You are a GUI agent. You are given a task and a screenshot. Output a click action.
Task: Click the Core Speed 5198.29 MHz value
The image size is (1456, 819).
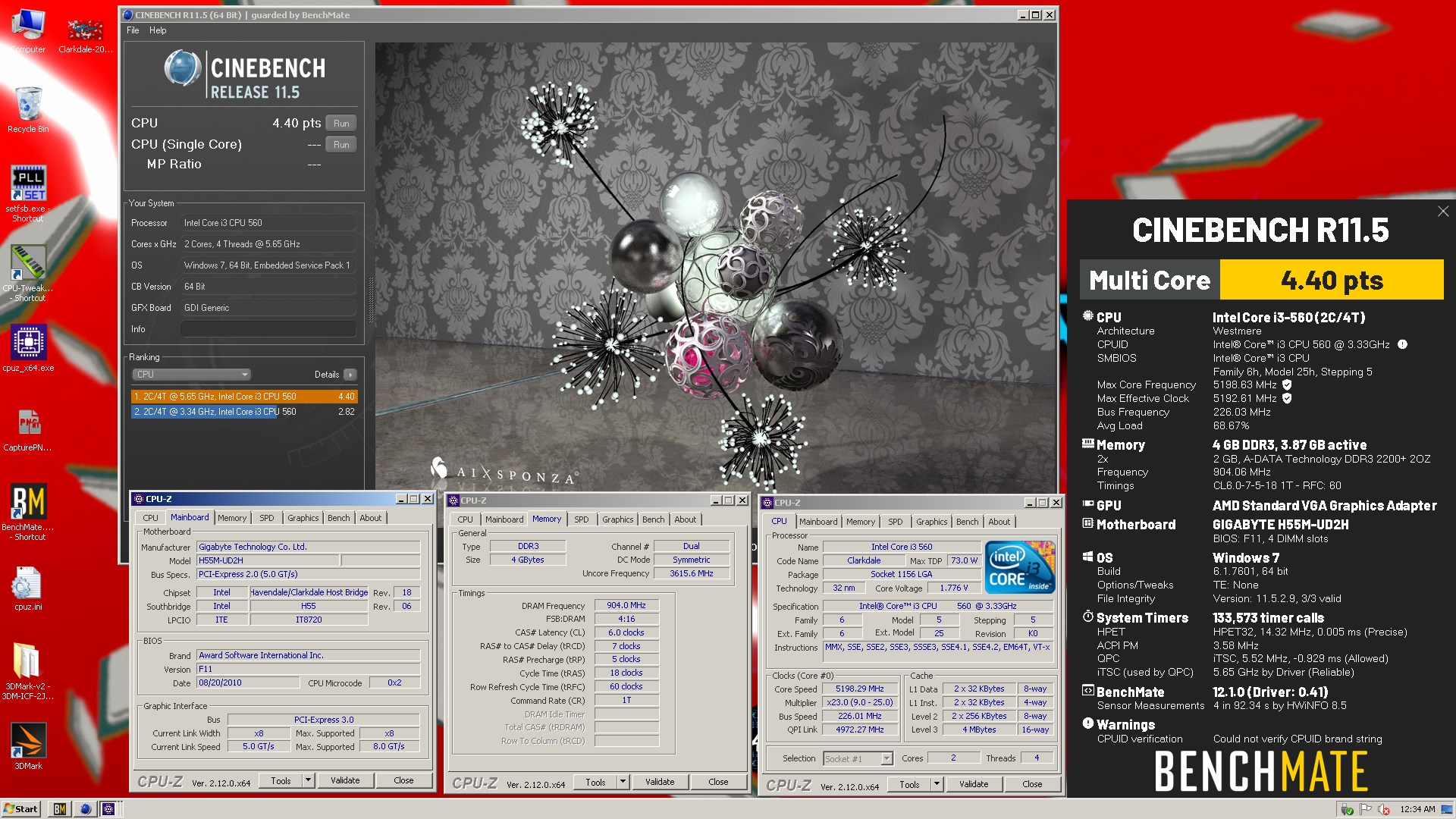click(x=860, y=689)
